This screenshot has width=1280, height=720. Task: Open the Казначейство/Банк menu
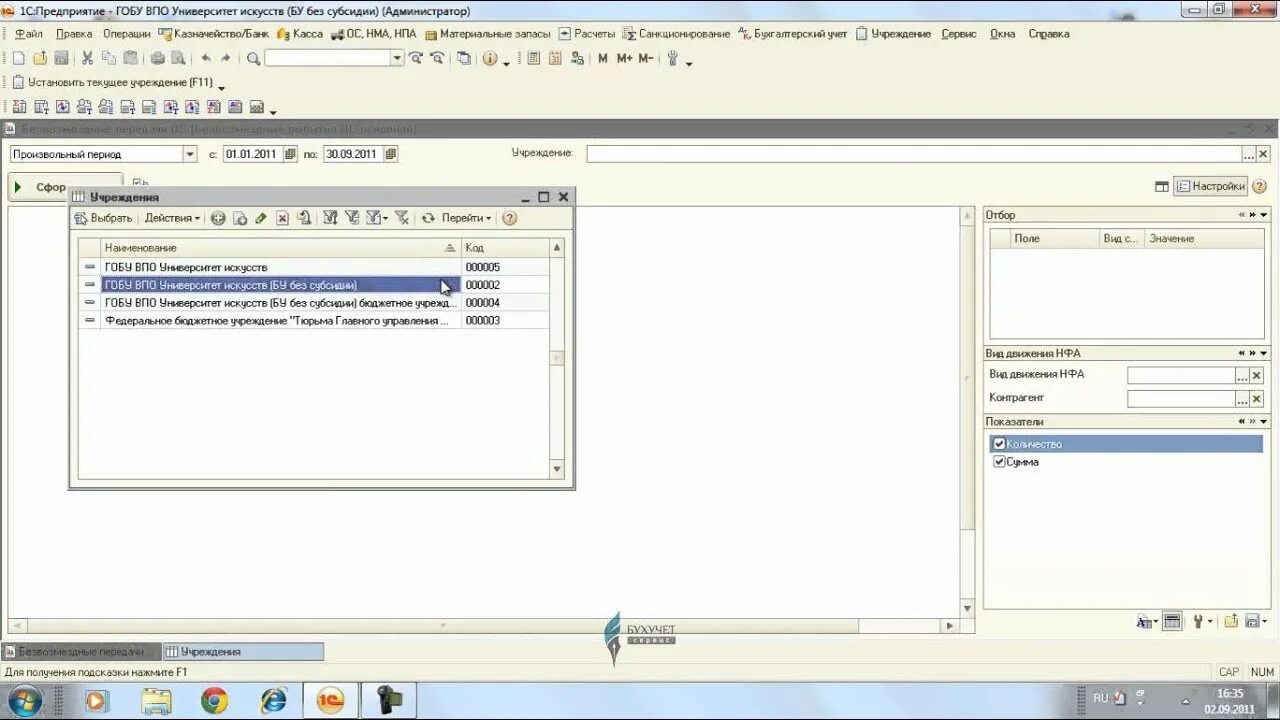[x=214, y=34]
